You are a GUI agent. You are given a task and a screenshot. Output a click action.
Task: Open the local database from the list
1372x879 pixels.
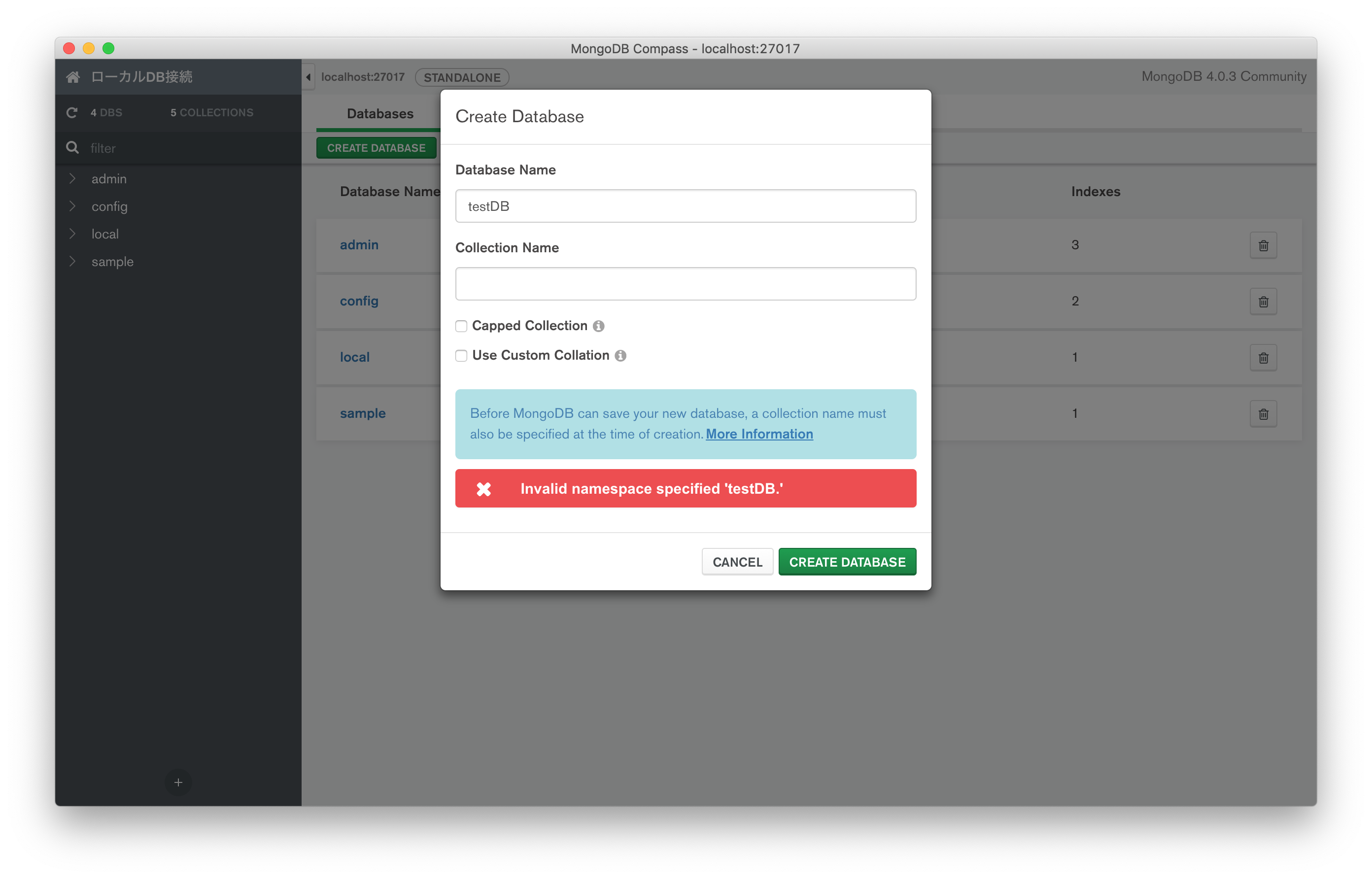(354, 357)
